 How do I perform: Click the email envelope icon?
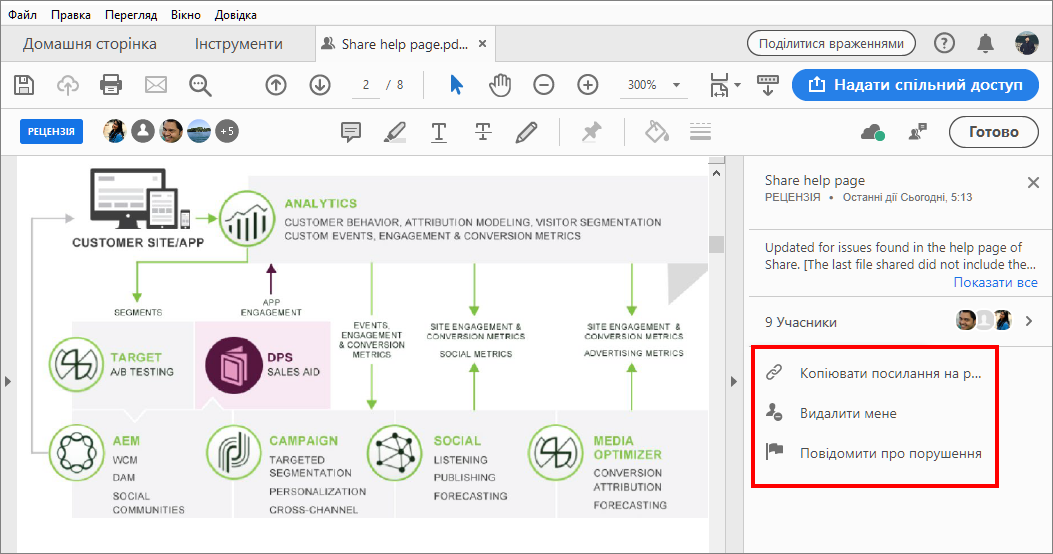click(x=156, y=85)
